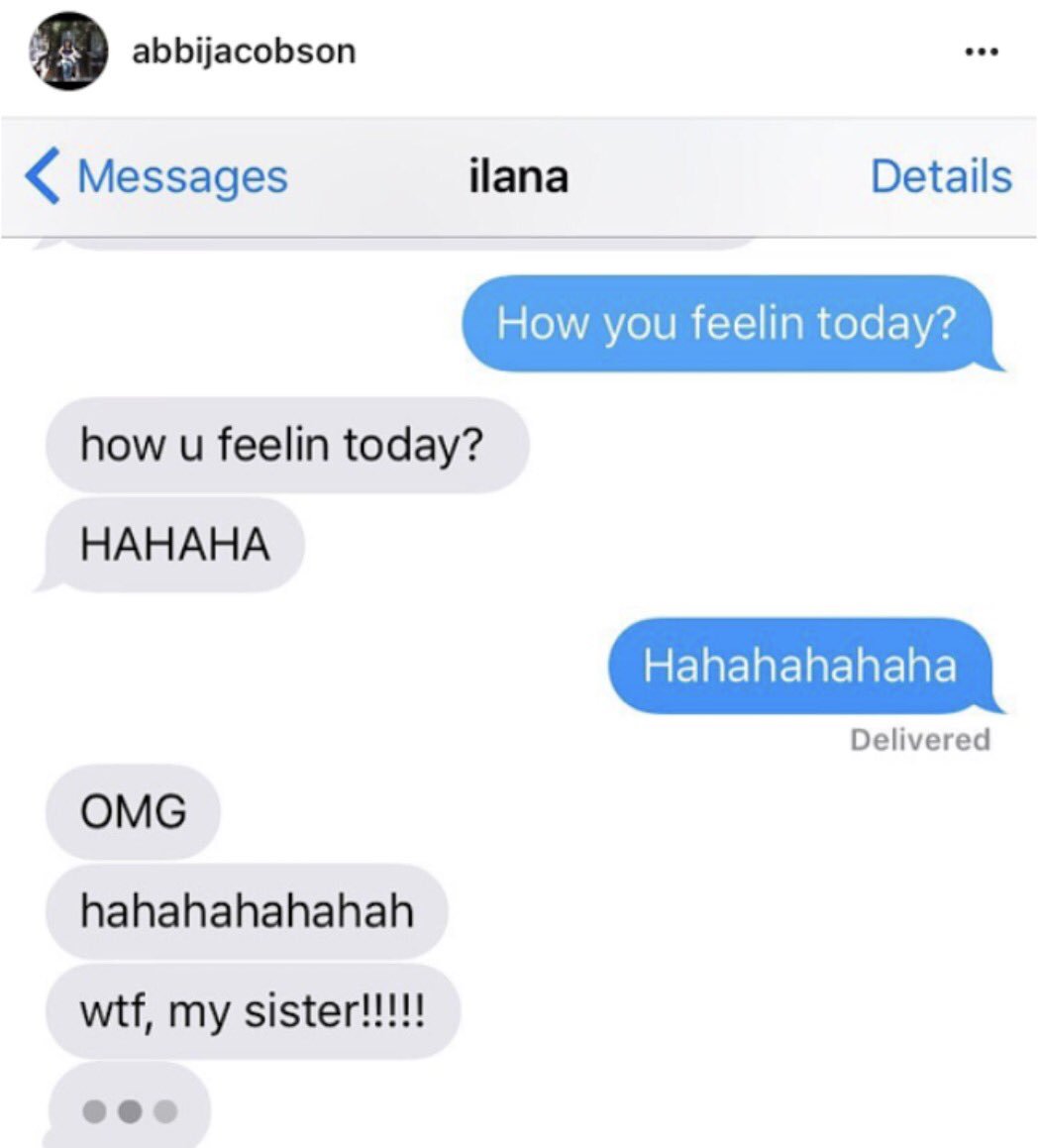Tap the ilana contact name header

[x=518, y=176]
